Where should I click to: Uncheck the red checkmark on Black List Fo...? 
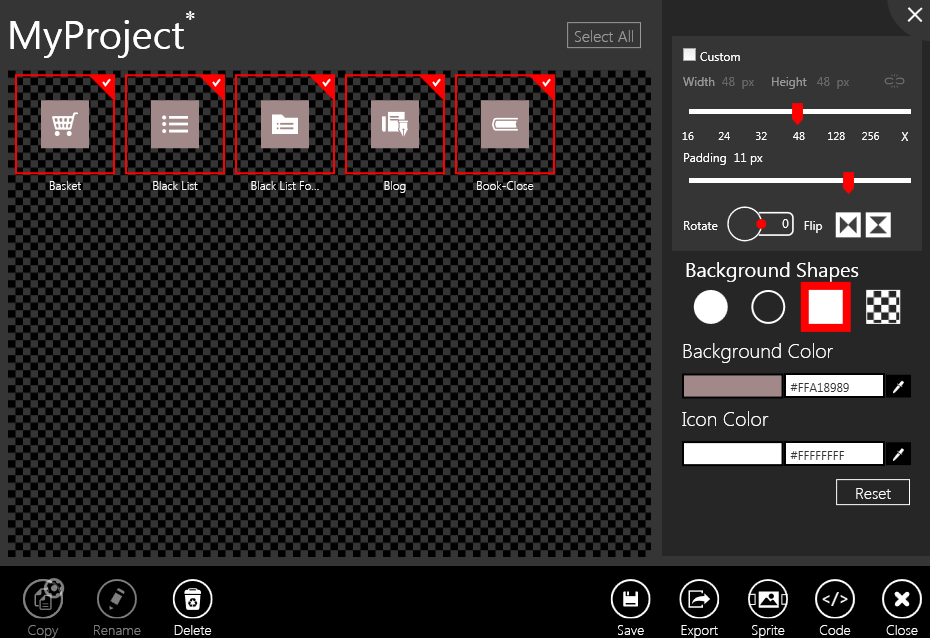326,83
